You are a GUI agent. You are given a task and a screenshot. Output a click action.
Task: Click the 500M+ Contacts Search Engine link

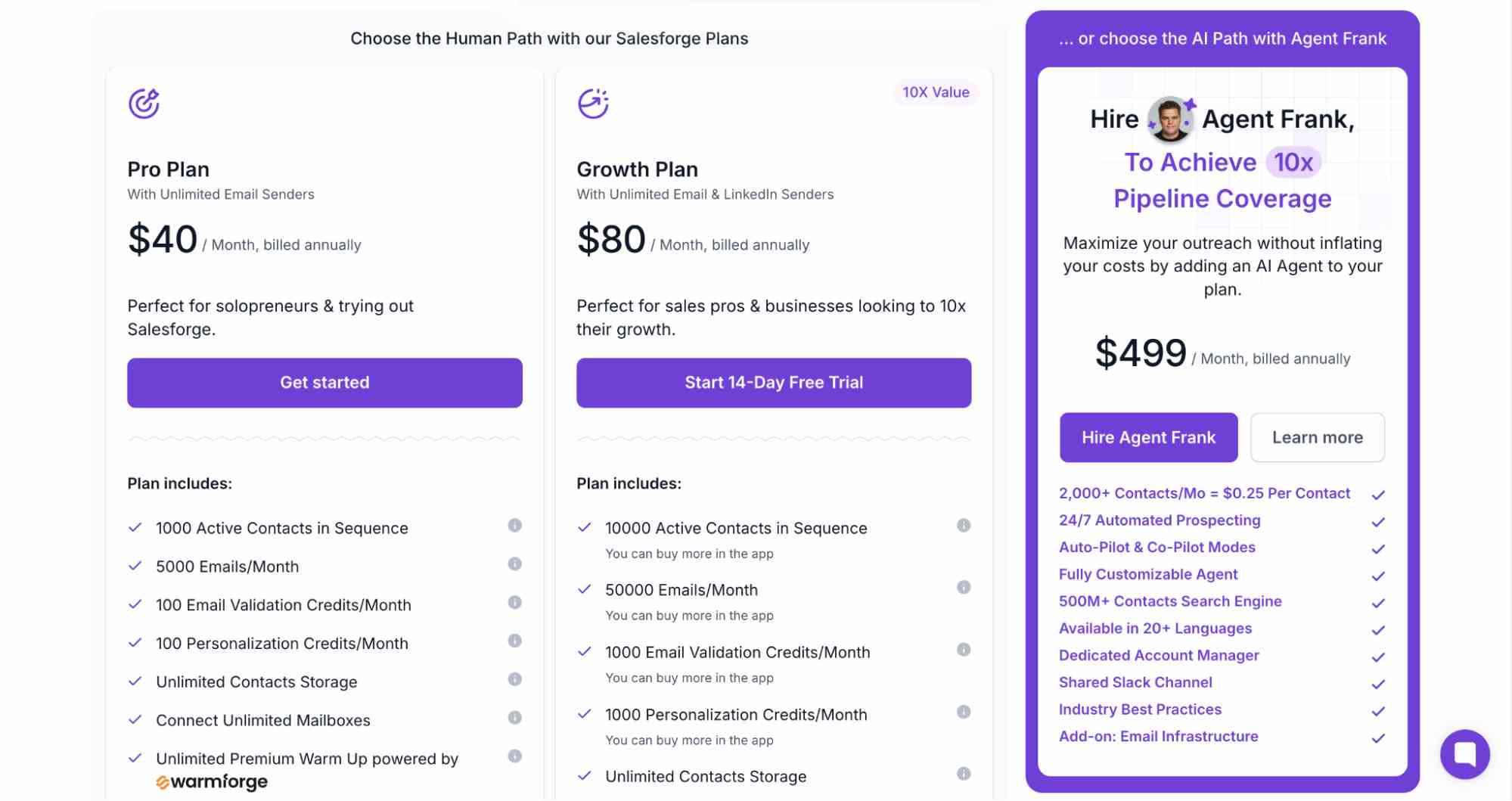(x=1169, y=601)
